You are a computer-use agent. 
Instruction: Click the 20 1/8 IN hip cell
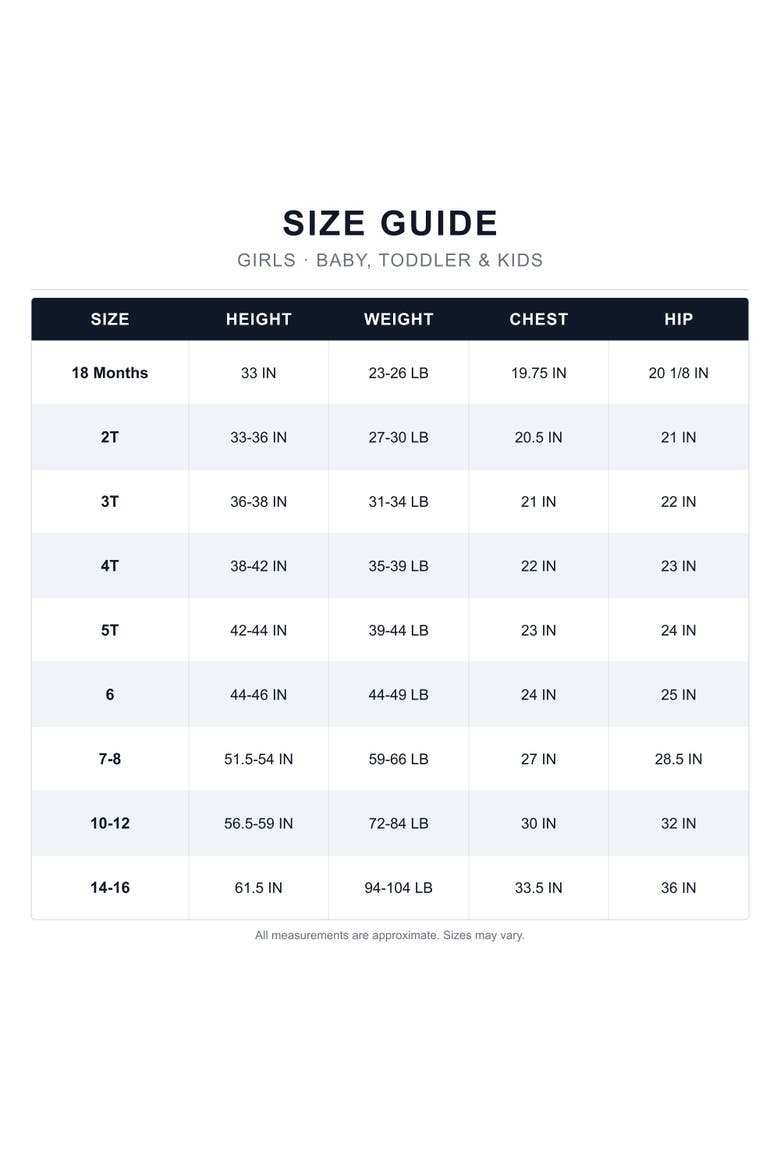(678, 373)
